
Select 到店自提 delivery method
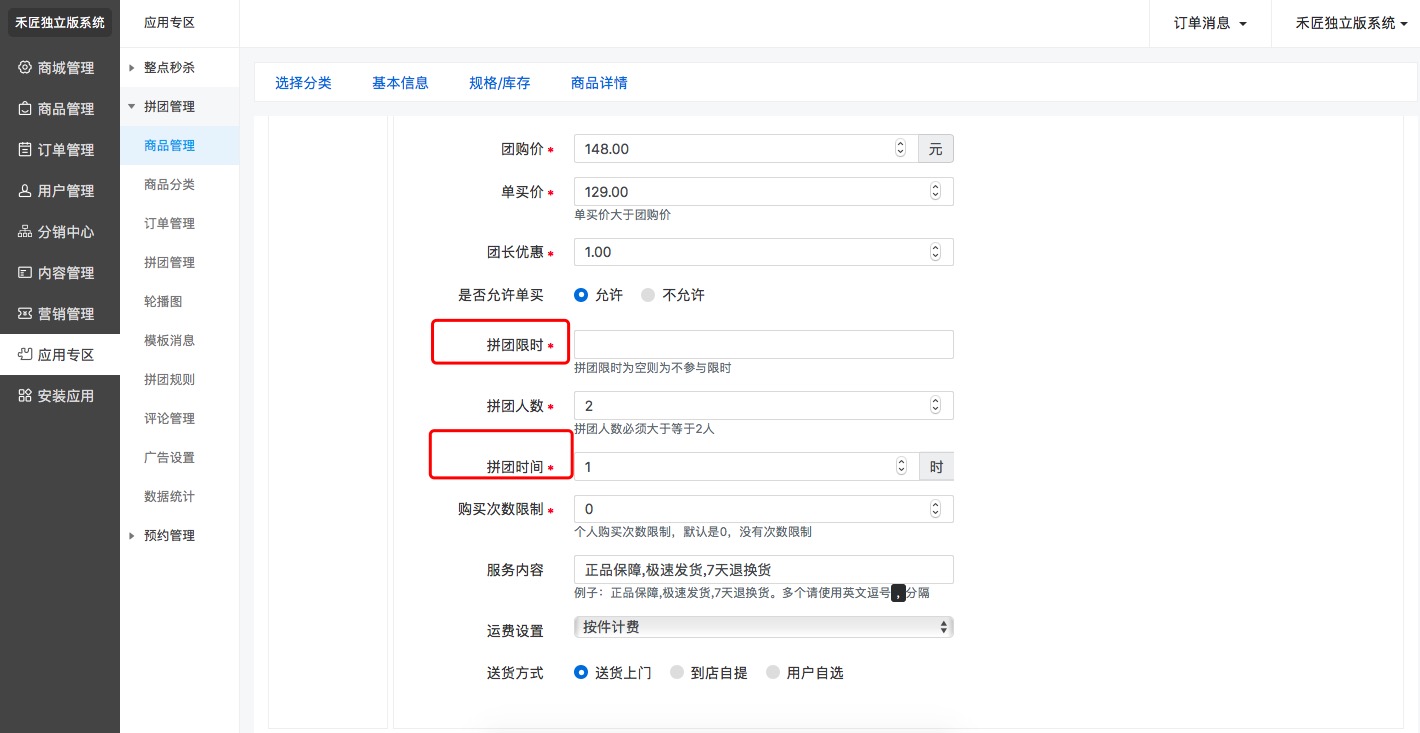pos(677,673)
